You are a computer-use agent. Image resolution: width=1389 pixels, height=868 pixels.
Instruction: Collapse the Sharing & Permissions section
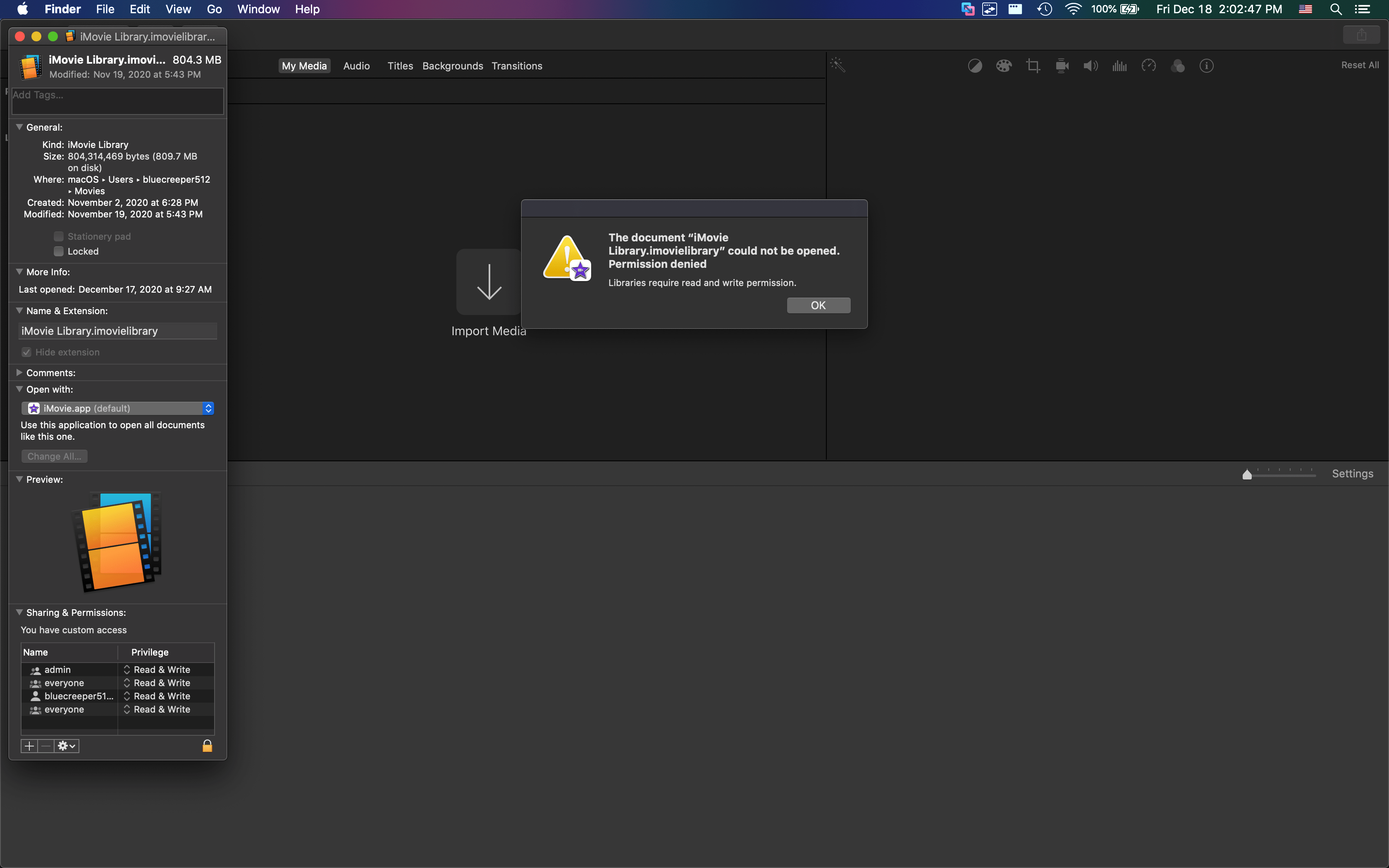click(19, 613)
